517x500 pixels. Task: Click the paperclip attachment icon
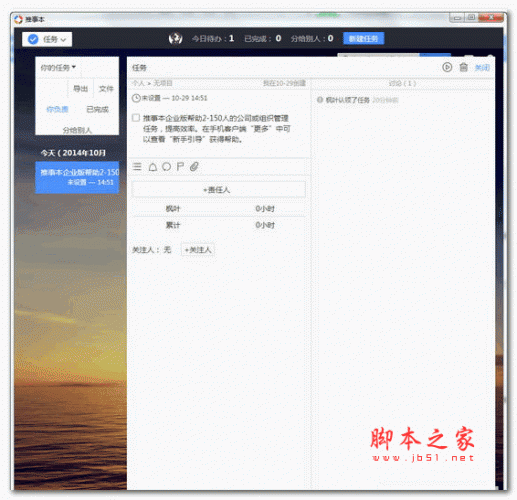[x=194, y=167]
